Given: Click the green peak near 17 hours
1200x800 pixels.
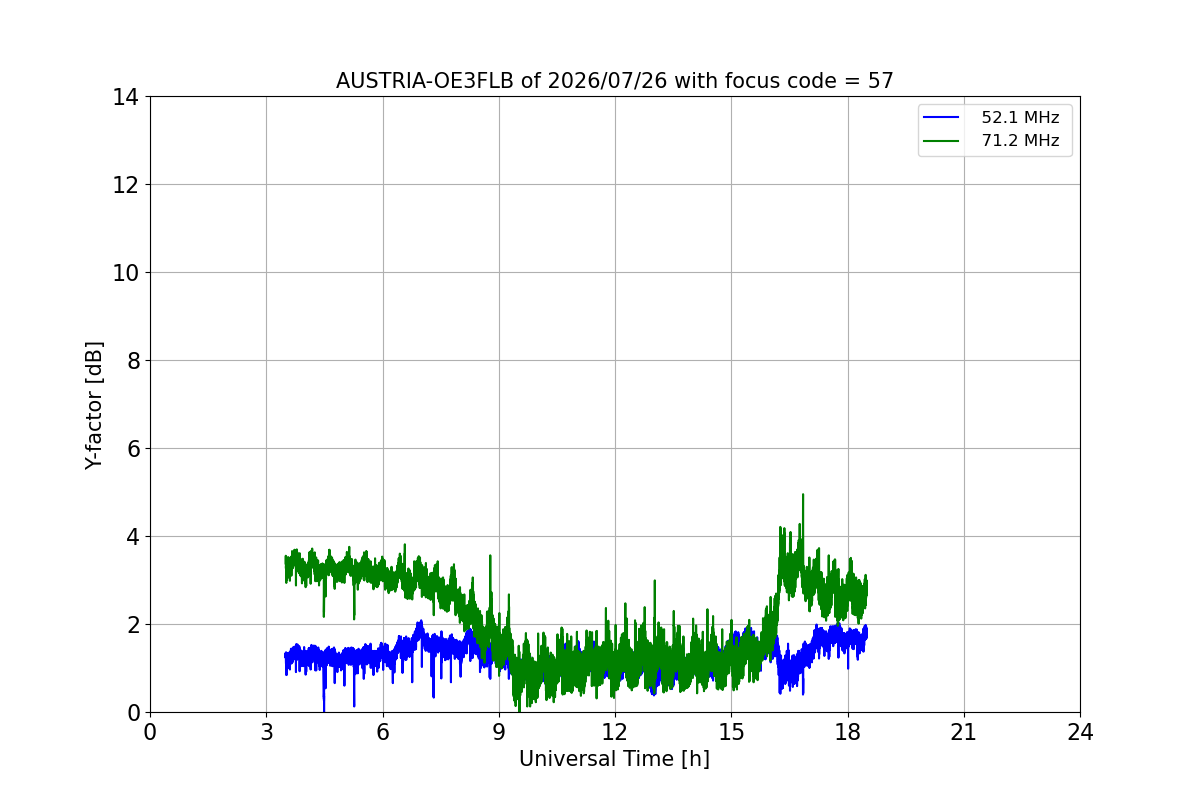Looking at the screenshot, I should [x=802, y=496].
